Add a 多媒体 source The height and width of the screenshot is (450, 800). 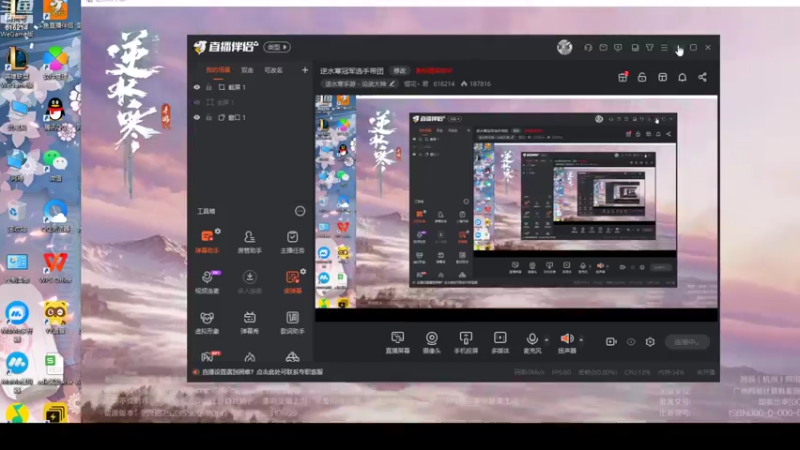[500, 342]
